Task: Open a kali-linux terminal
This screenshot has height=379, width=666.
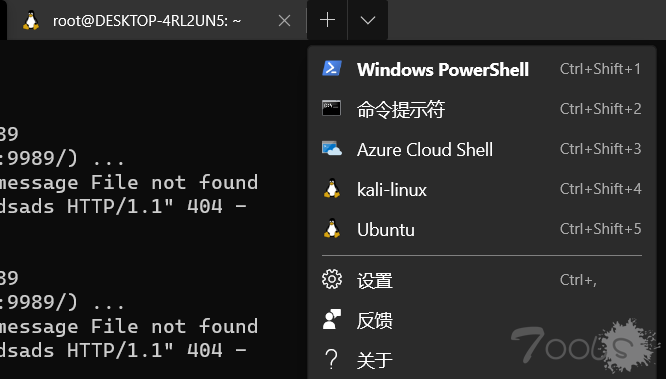Action: click(481, 189)
